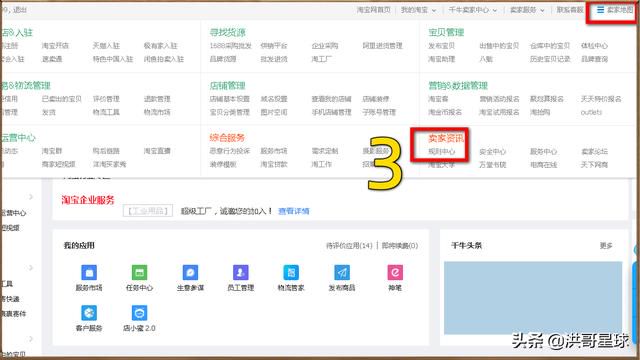Screen dimensions: 640x360
Task: Click the 卖家地图 hamburger icon
Action: click(600, 10)
